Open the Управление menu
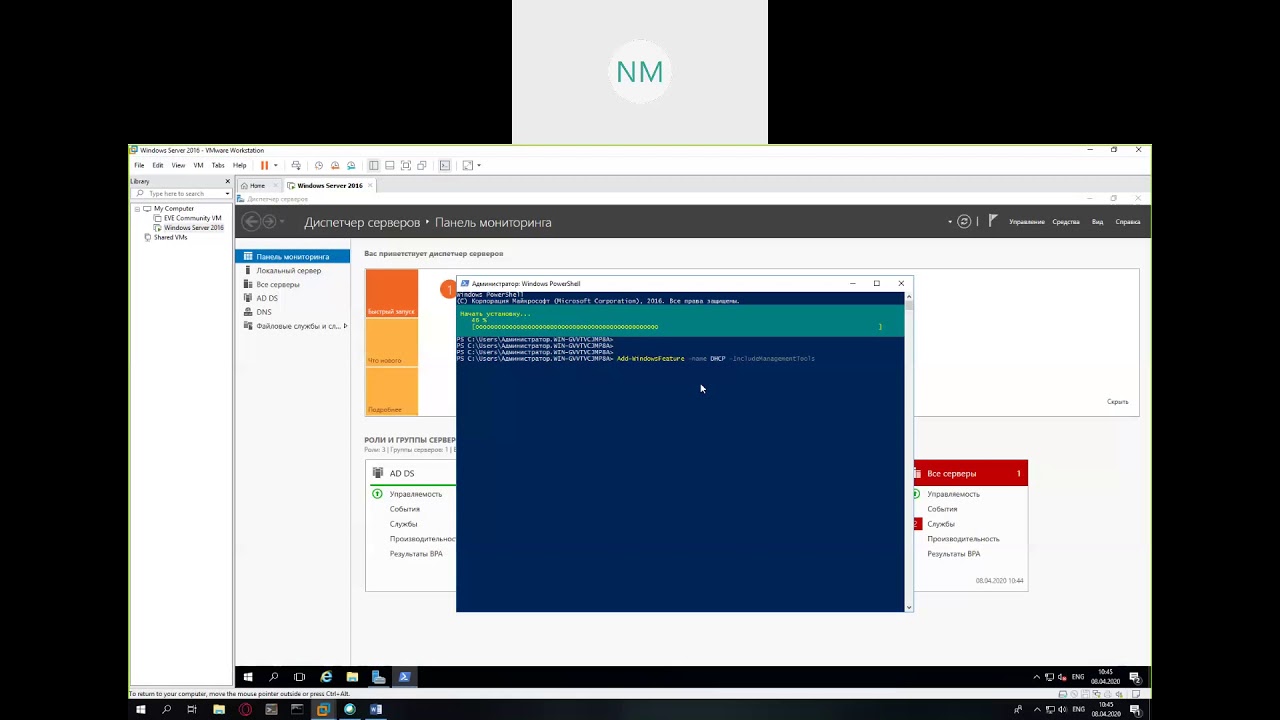 click(1027, 222)
